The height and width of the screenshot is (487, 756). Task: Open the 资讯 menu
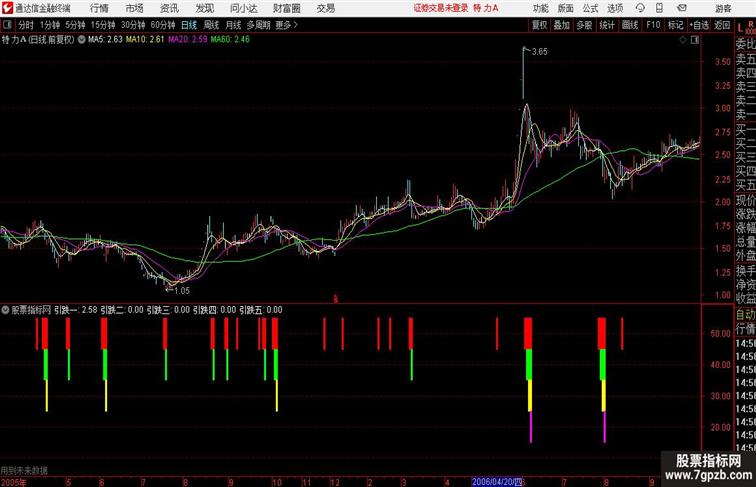(x=169, y=8)
